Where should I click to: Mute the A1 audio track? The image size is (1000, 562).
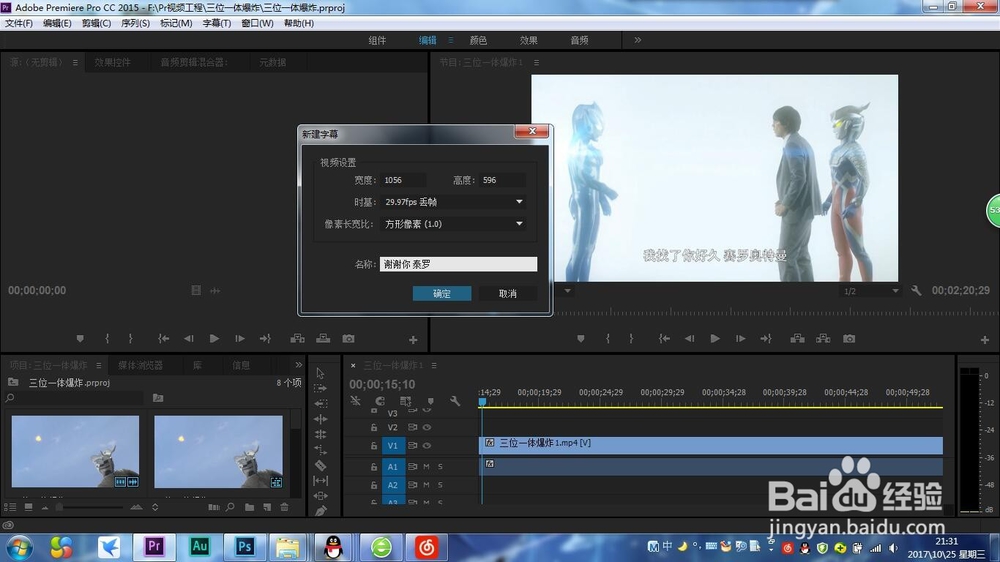pyautogui.click(x=426, y=467)
